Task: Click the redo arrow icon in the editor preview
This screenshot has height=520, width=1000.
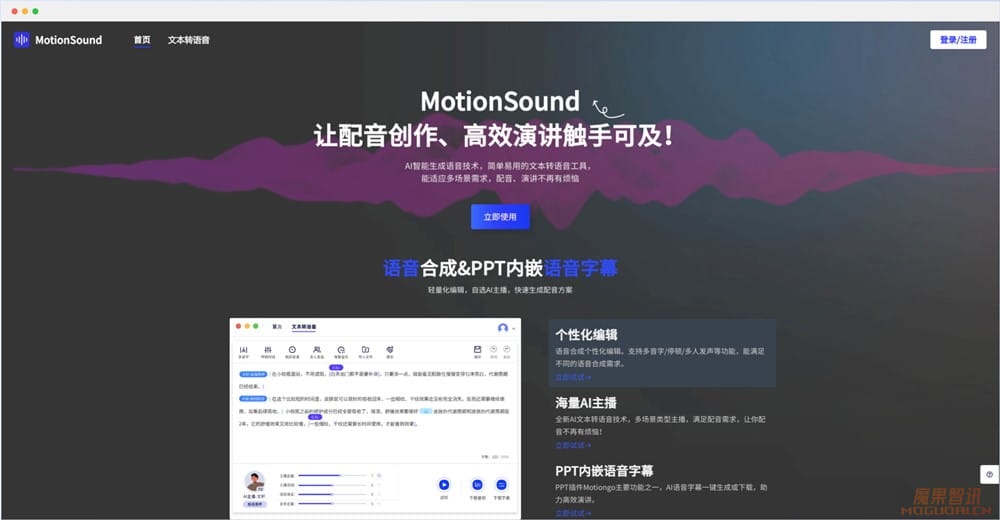Action: [507, 351]
